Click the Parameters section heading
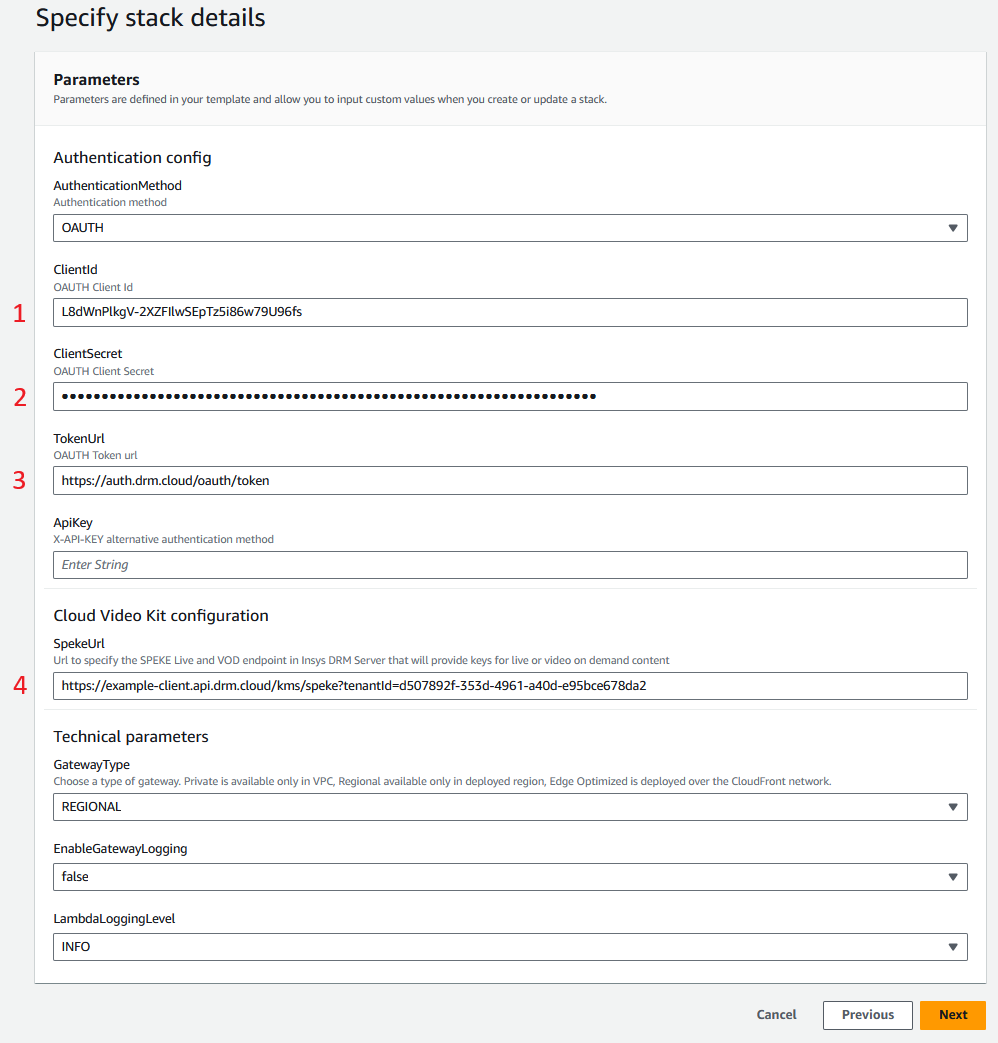 [x=96, y=80]
